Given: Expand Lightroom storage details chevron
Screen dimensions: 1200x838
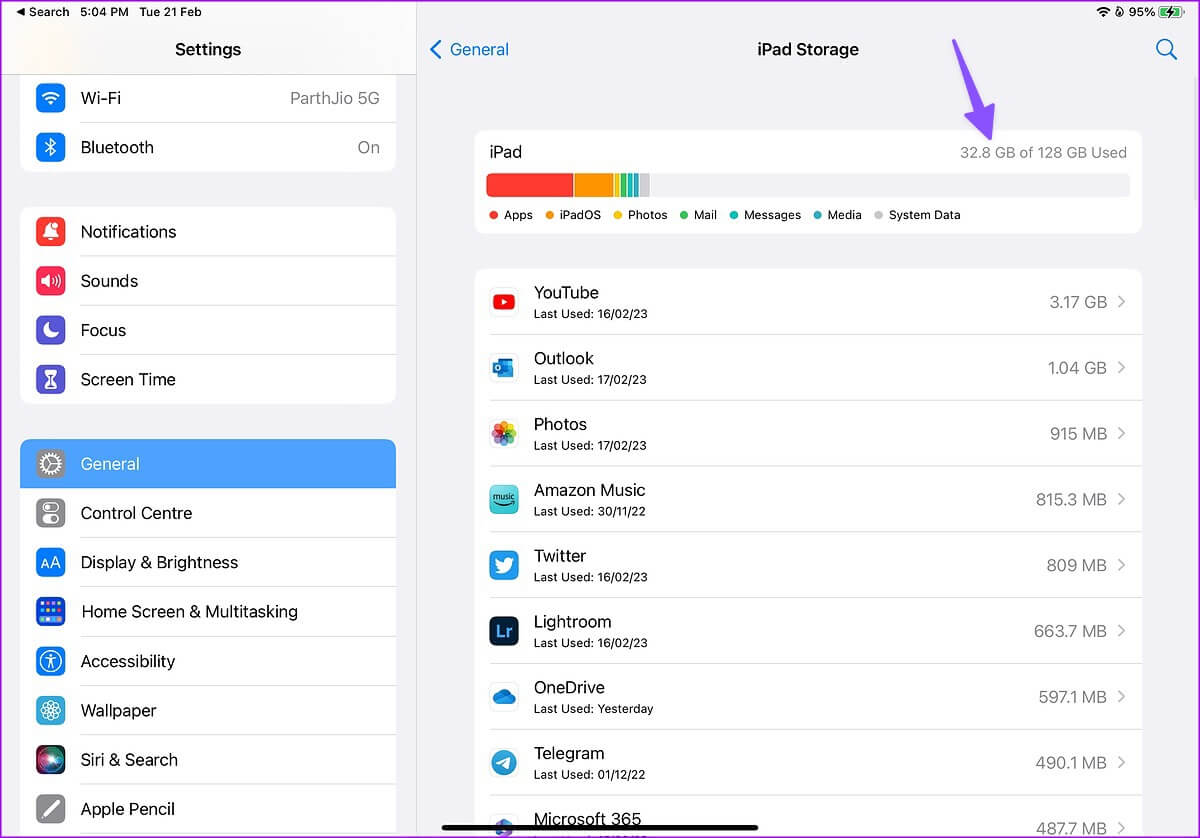Looking at the screenshot, I should (1122, 631).
